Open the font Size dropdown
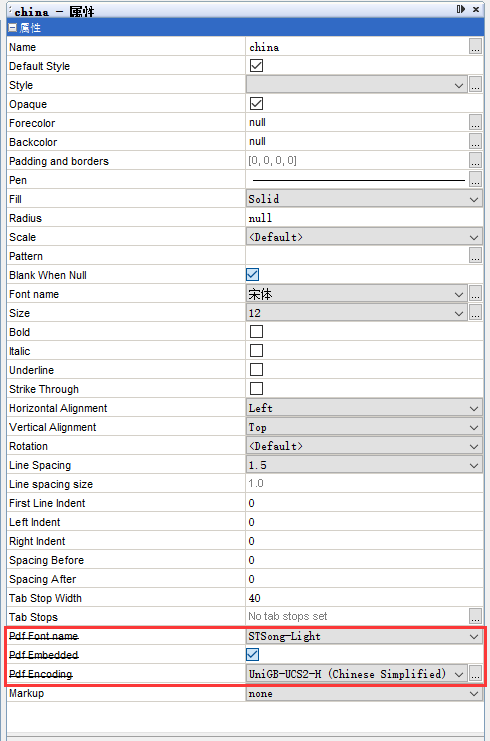 tap(356, 313)
